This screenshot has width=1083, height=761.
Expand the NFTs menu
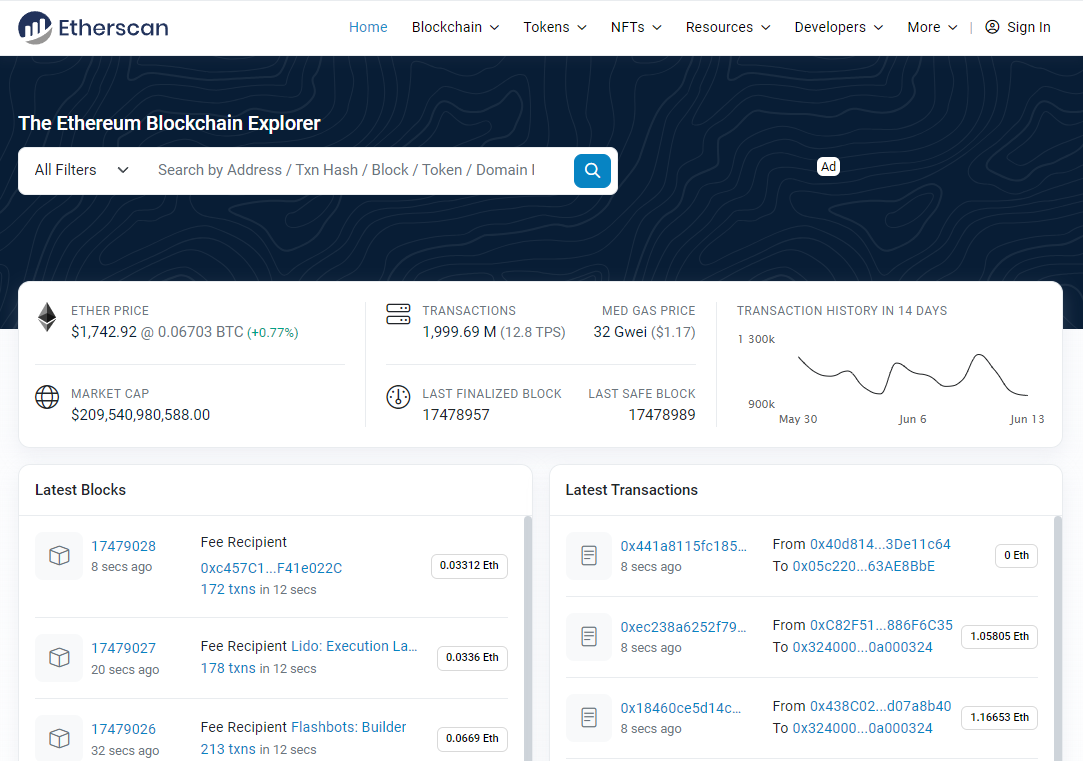[x=636, y=27]
